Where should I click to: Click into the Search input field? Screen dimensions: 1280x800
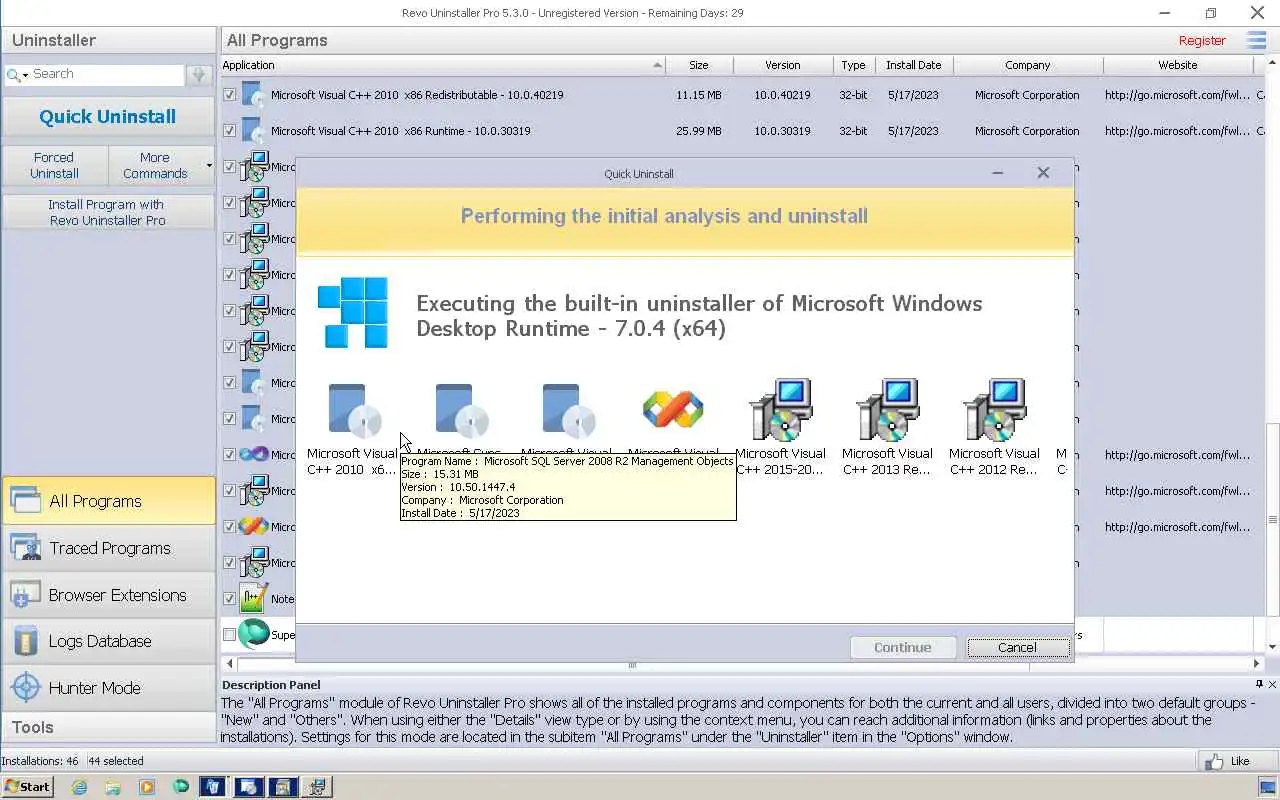107,75
